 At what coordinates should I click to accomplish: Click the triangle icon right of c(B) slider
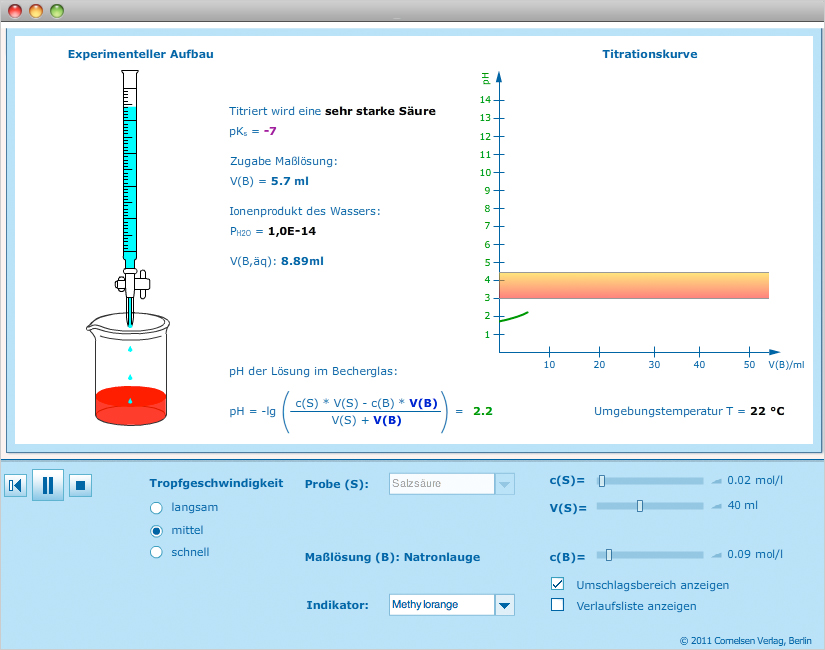pyautogui.click(x=715, y=554)
